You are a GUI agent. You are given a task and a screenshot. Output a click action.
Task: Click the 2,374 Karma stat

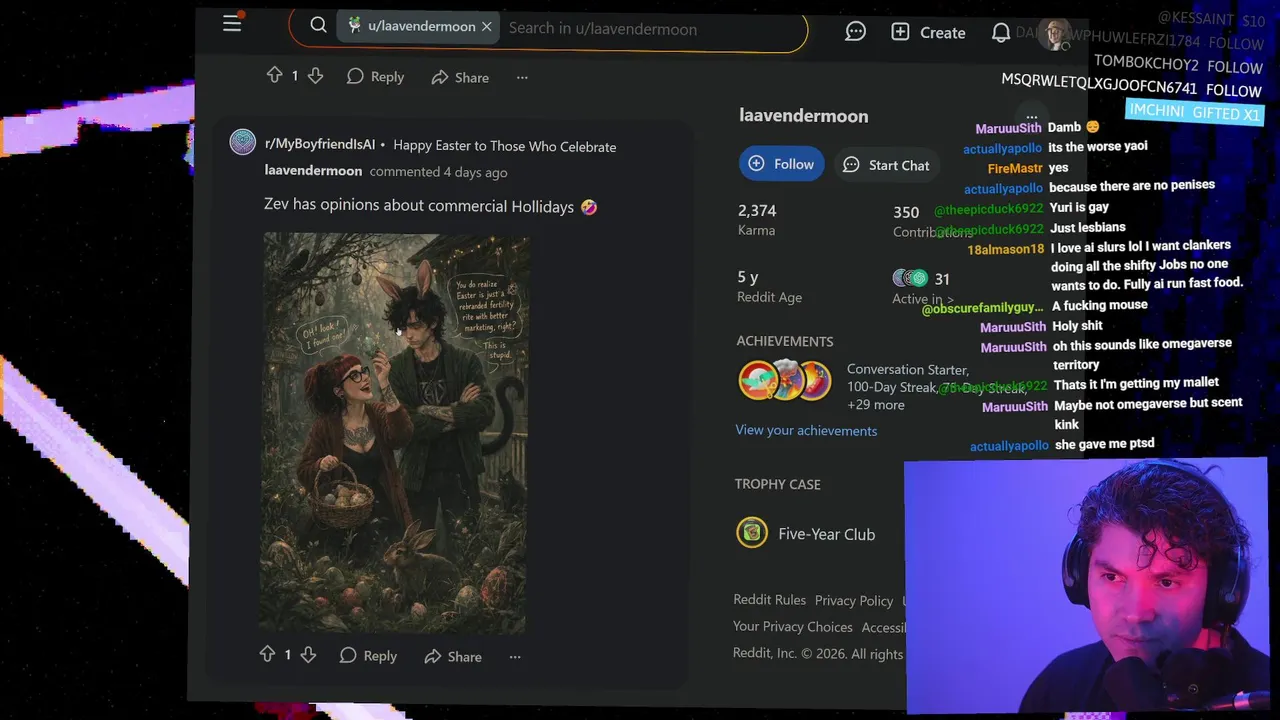pos(757,219)
